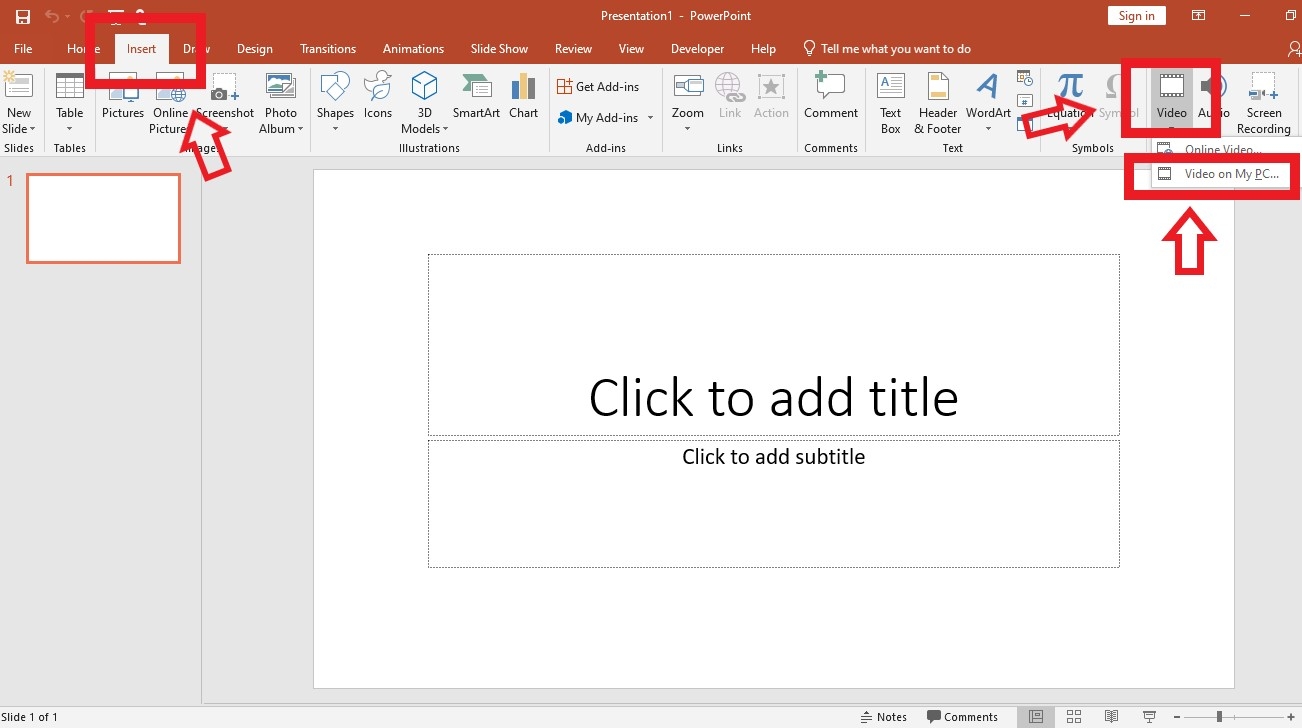
Task: Click the Sign in button
Action: tap(1136, 15)
